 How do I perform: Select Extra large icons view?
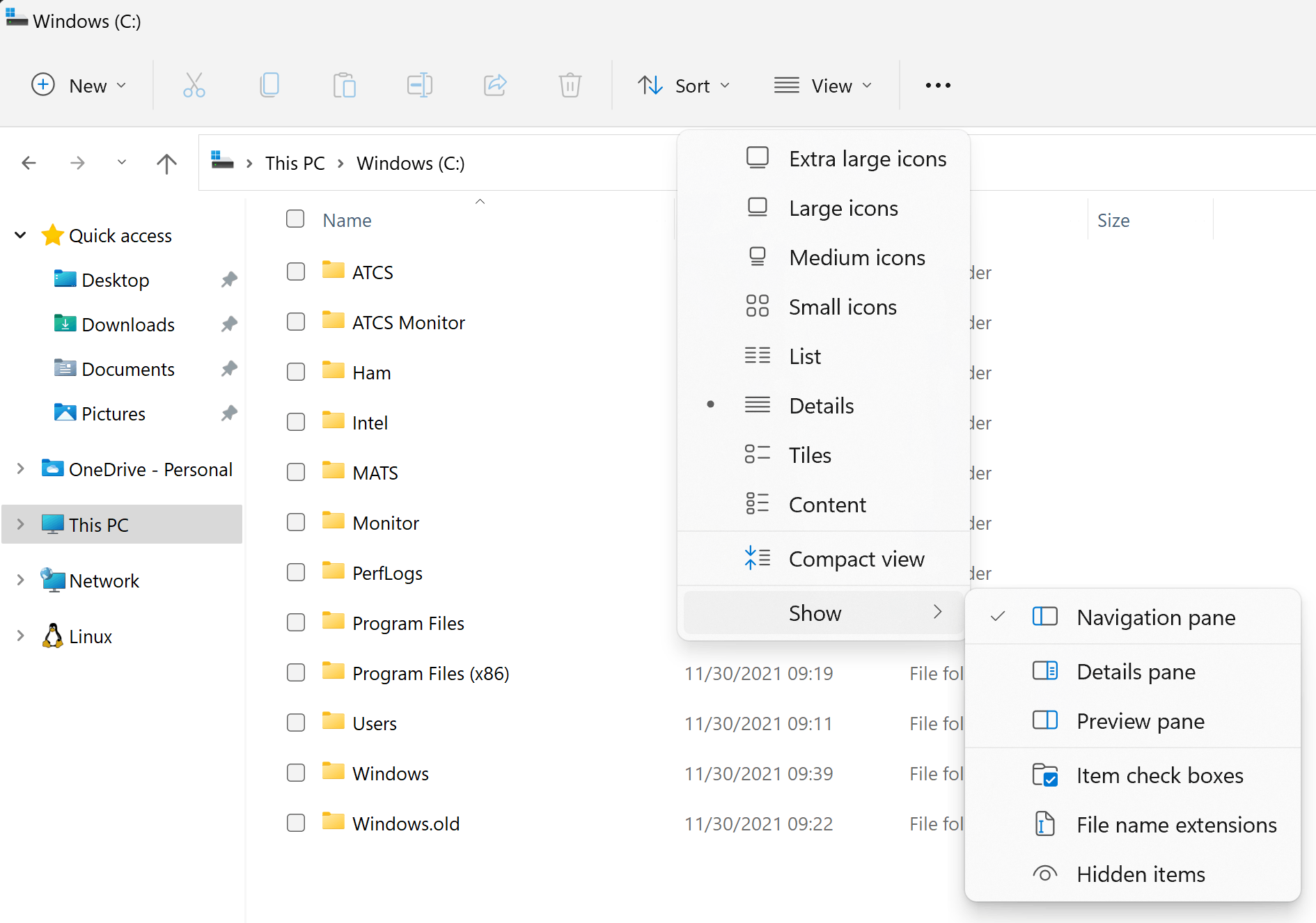824,159
